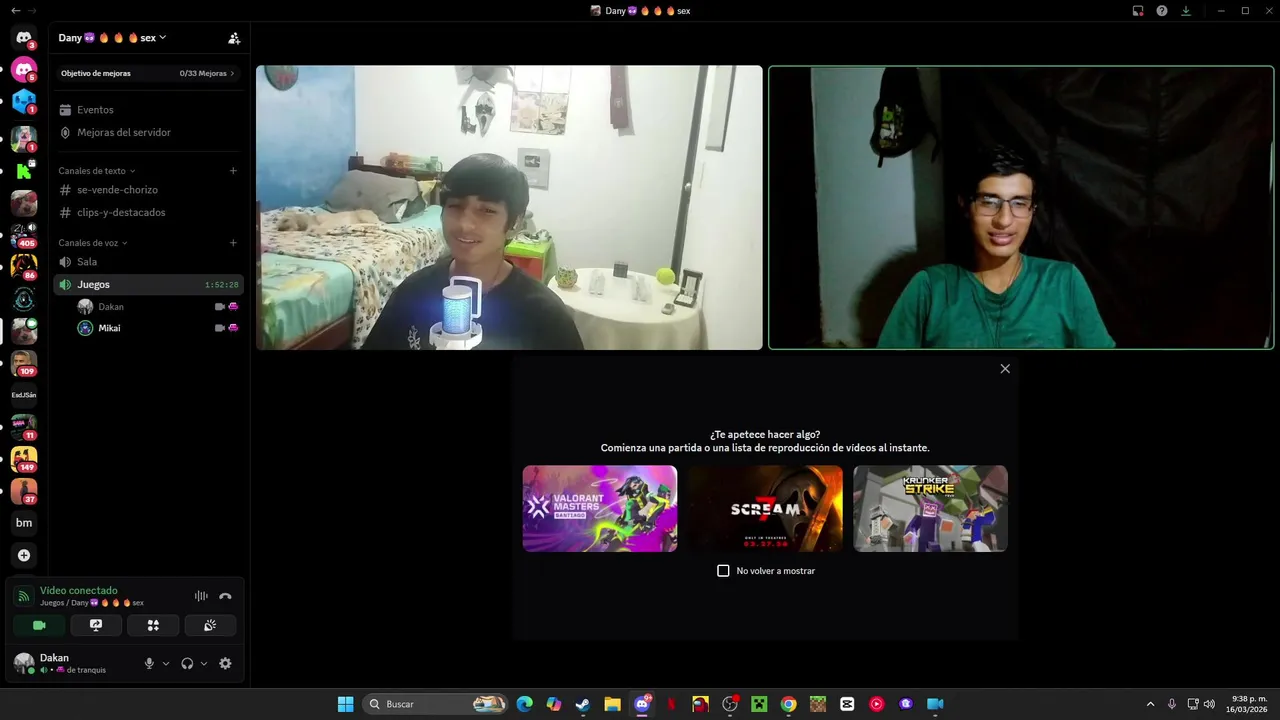Create a new text channel plus

[x=233, y=171]
